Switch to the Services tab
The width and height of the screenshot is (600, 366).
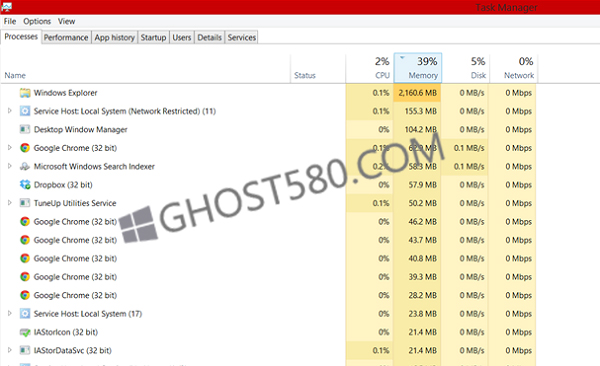tap(241, 38)
